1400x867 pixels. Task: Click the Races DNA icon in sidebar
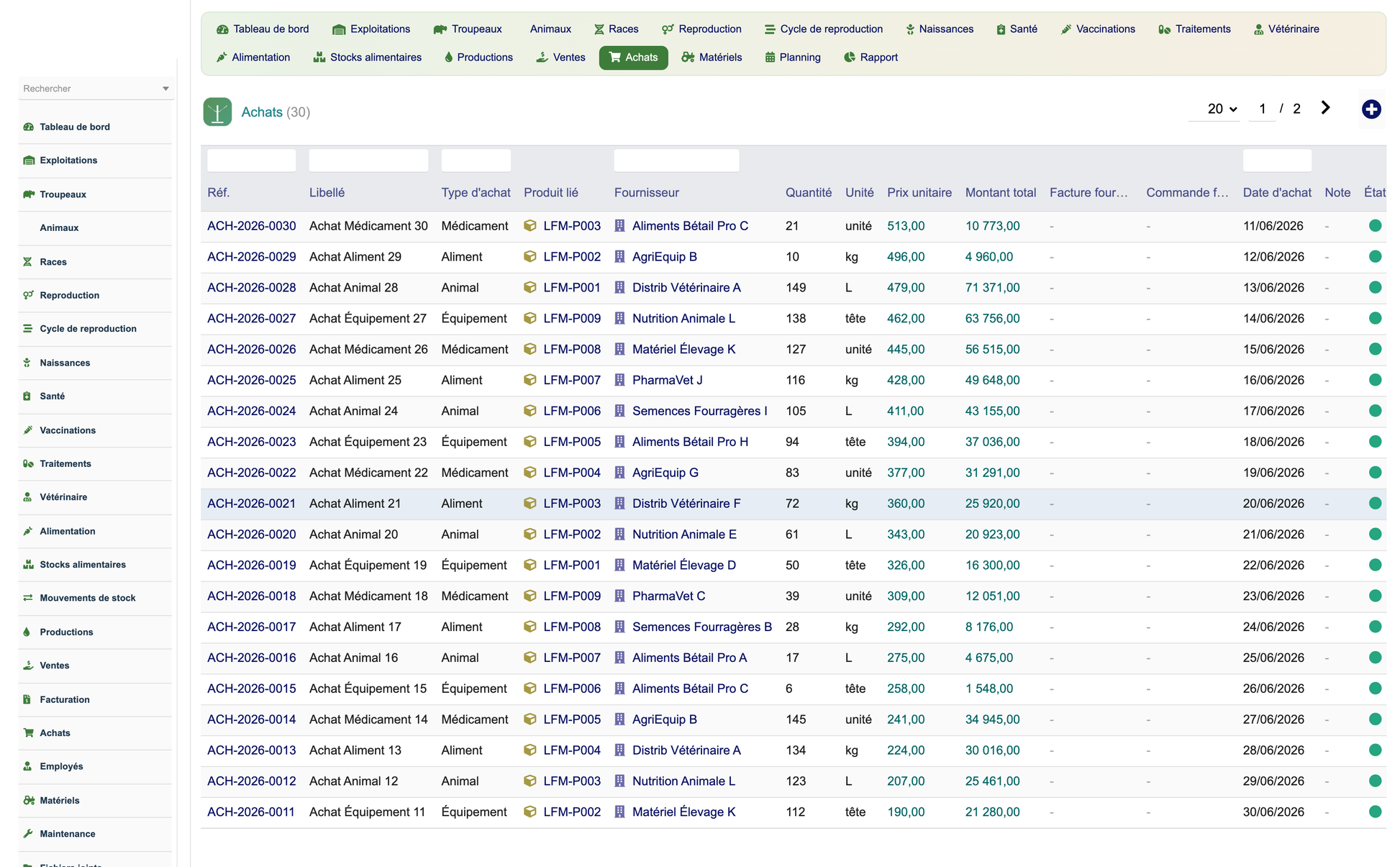click(27, 262)
